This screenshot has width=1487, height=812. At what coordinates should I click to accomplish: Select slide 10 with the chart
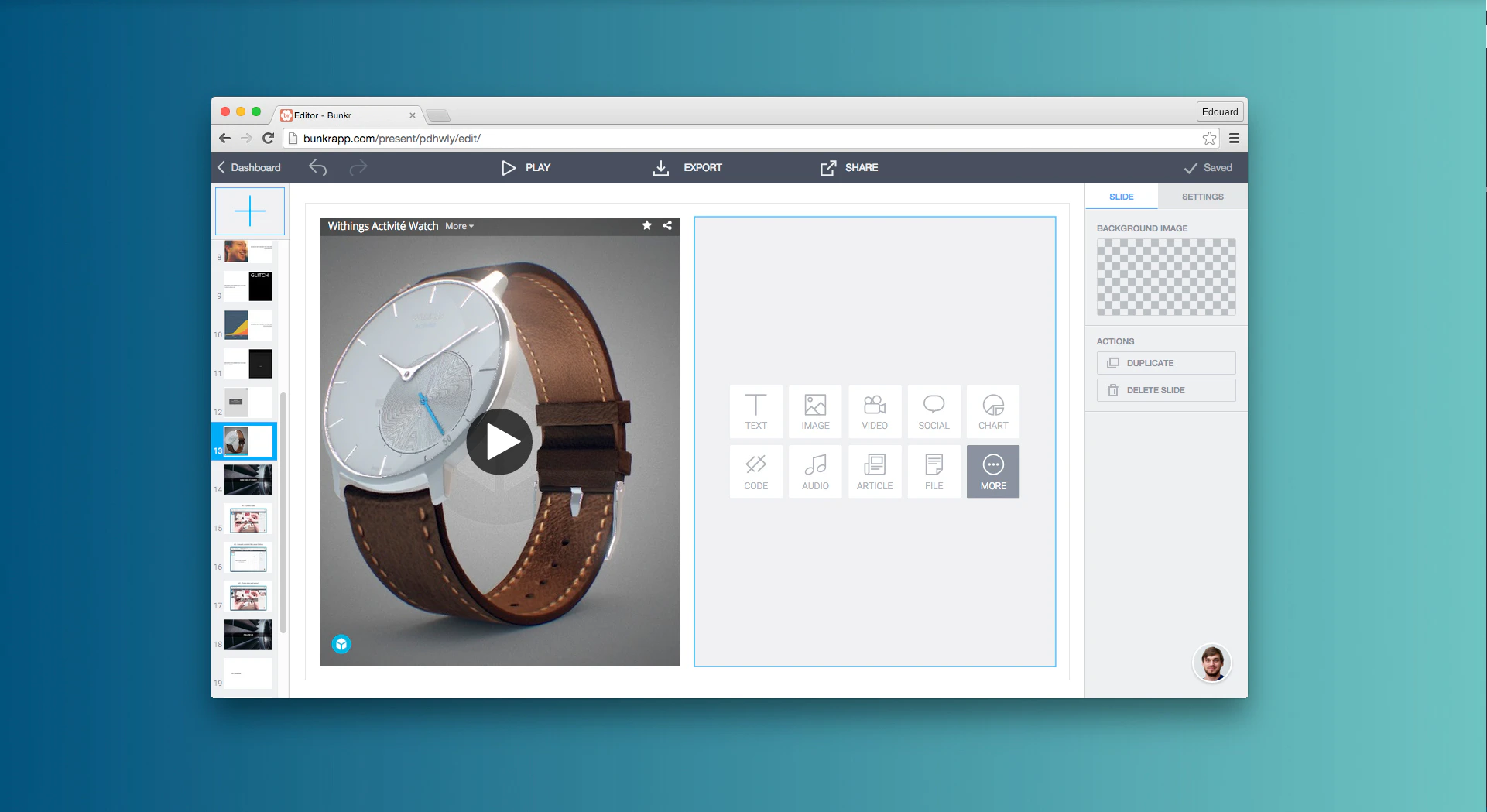pyautogui.click(x=248, y=325)
